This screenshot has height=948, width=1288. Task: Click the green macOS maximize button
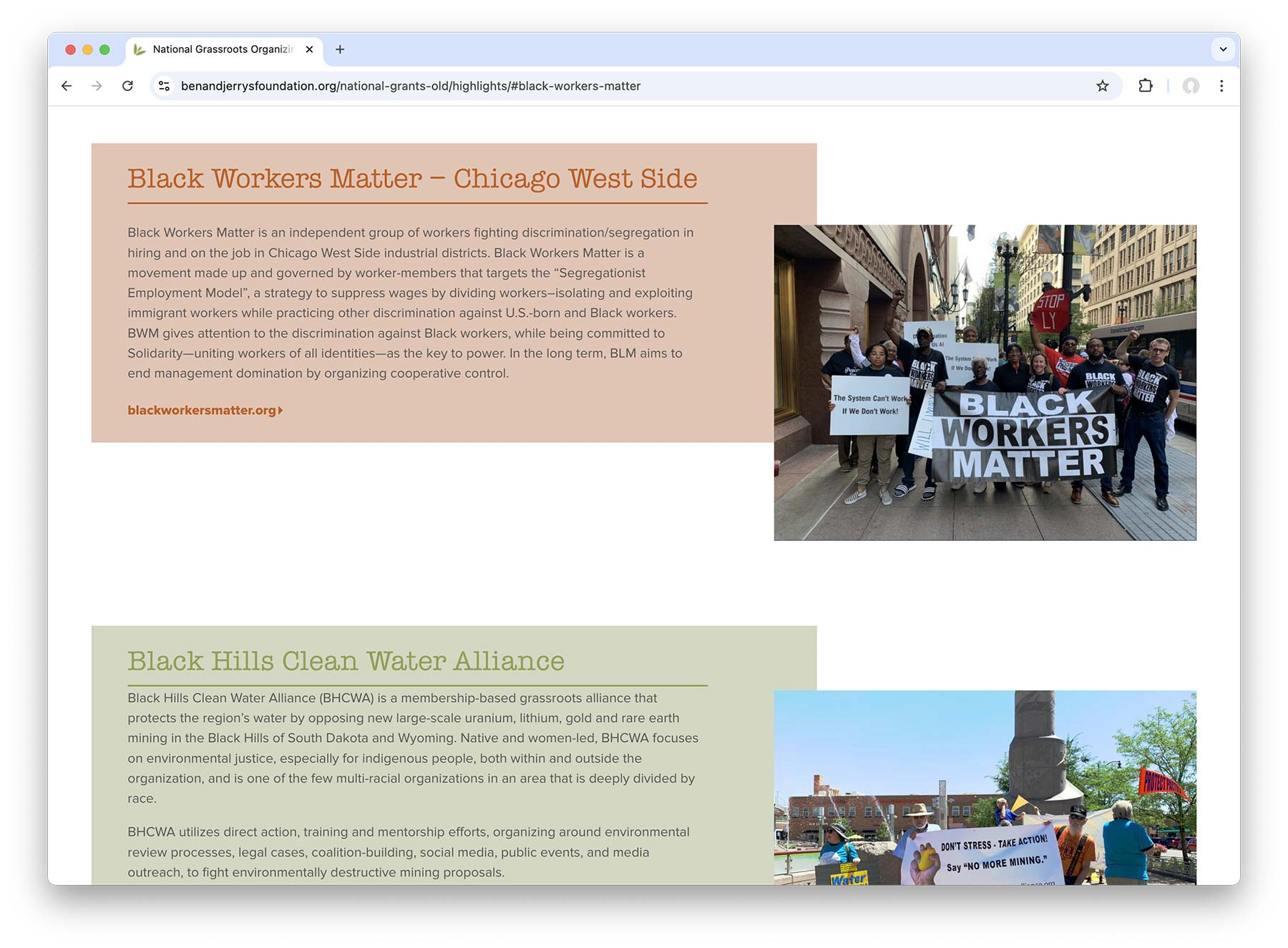(x=104, y=49)
